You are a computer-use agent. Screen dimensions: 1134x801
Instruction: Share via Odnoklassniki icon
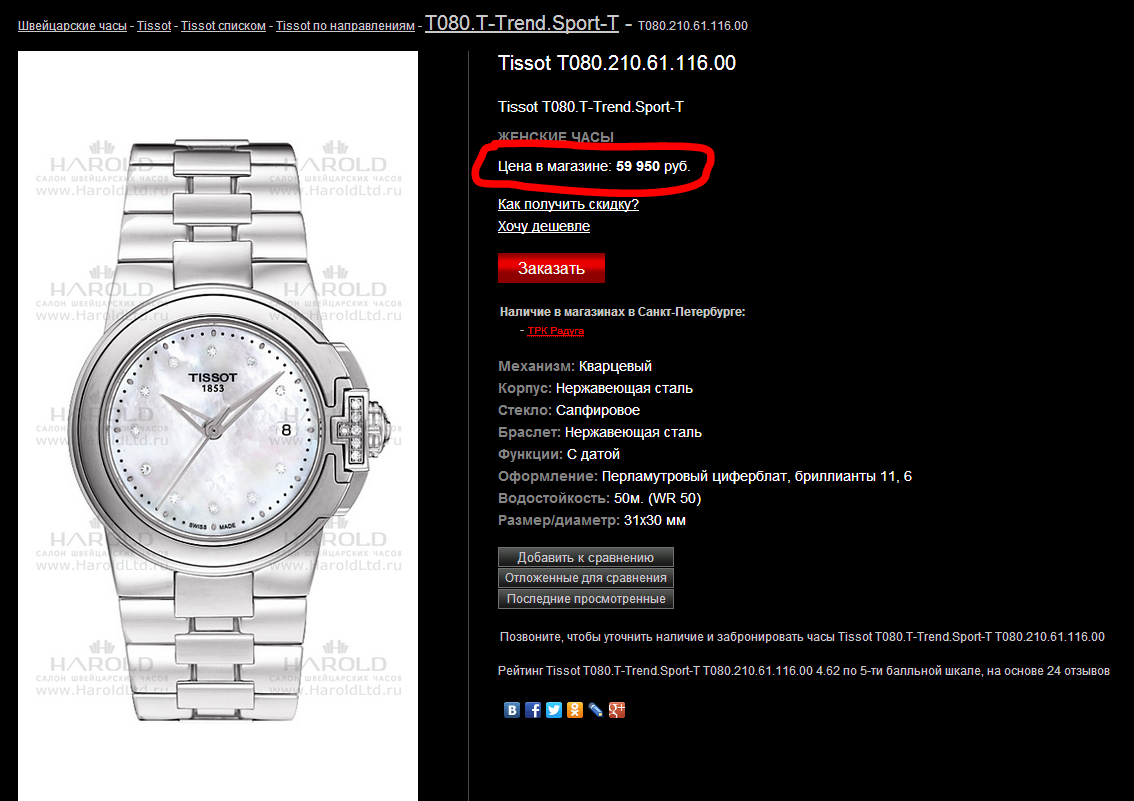pos(574,710)
